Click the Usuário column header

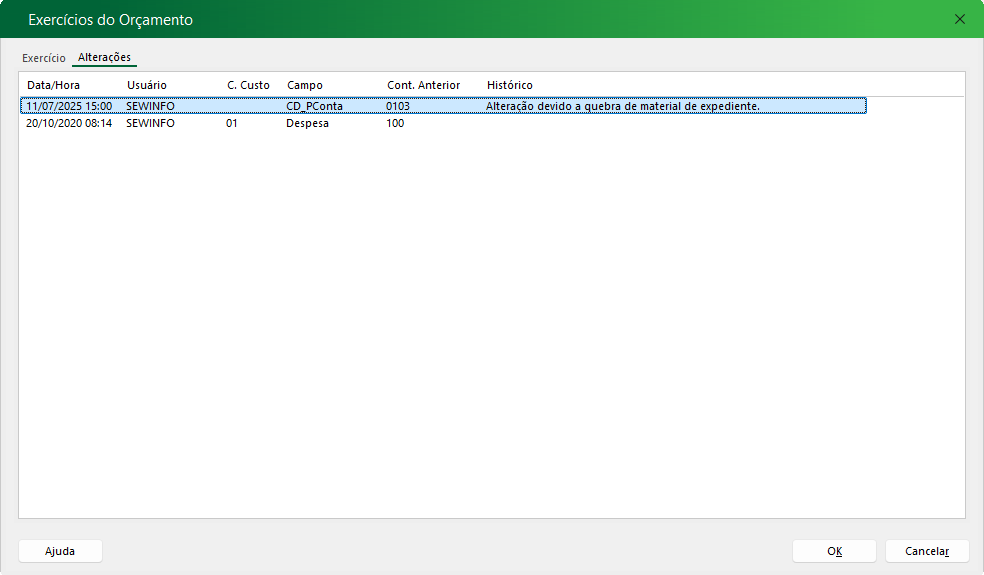pyautogui.click(x=147, y=85)
